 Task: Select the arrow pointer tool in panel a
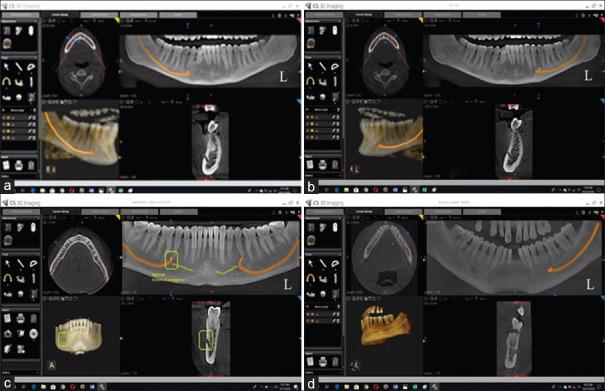(7, 66)
